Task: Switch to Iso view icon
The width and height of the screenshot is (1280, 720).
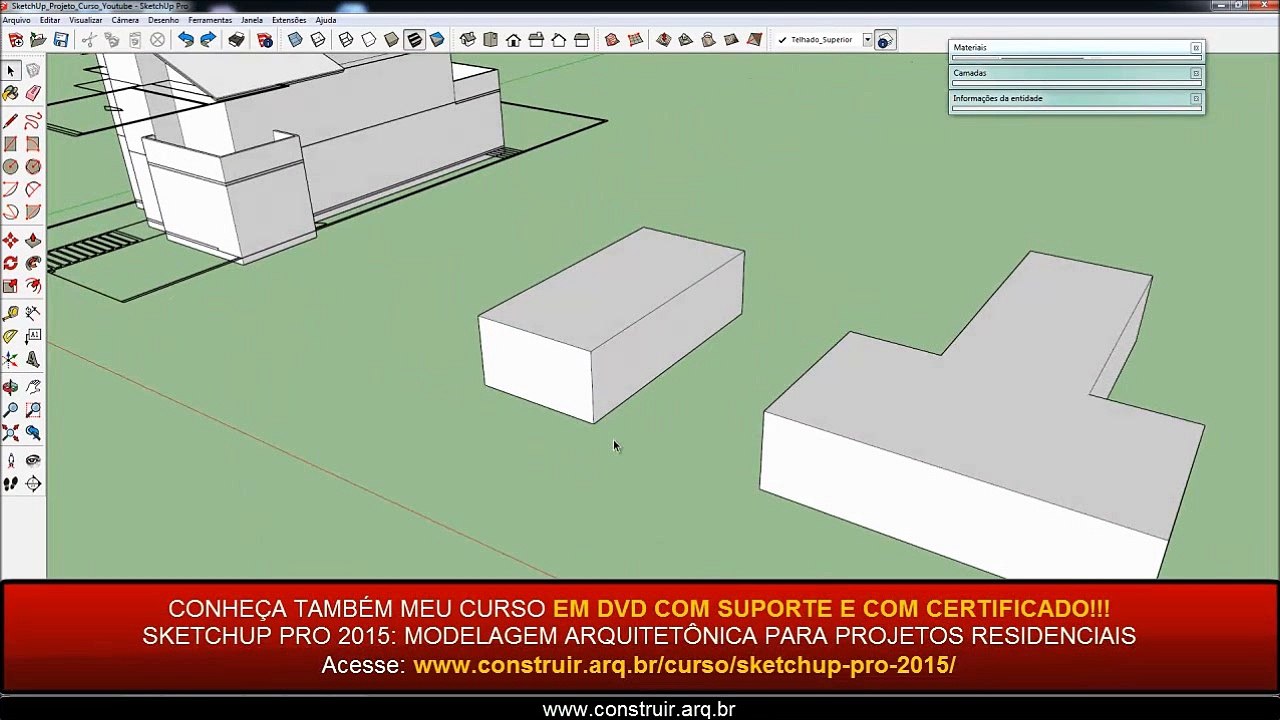Action: click(x=467, y=40)
